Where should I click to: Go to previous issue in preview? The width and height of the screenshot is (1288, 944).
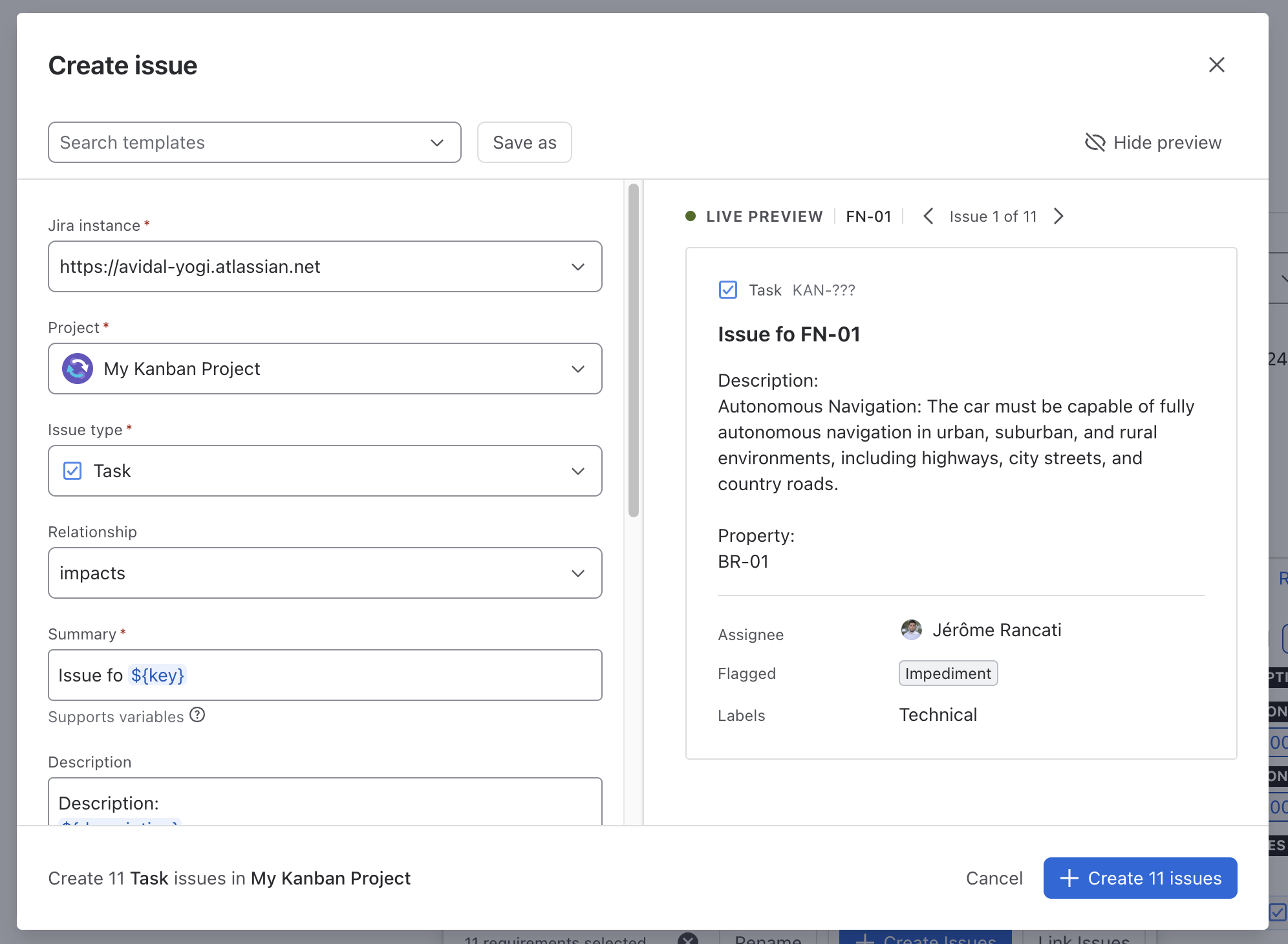928,216
